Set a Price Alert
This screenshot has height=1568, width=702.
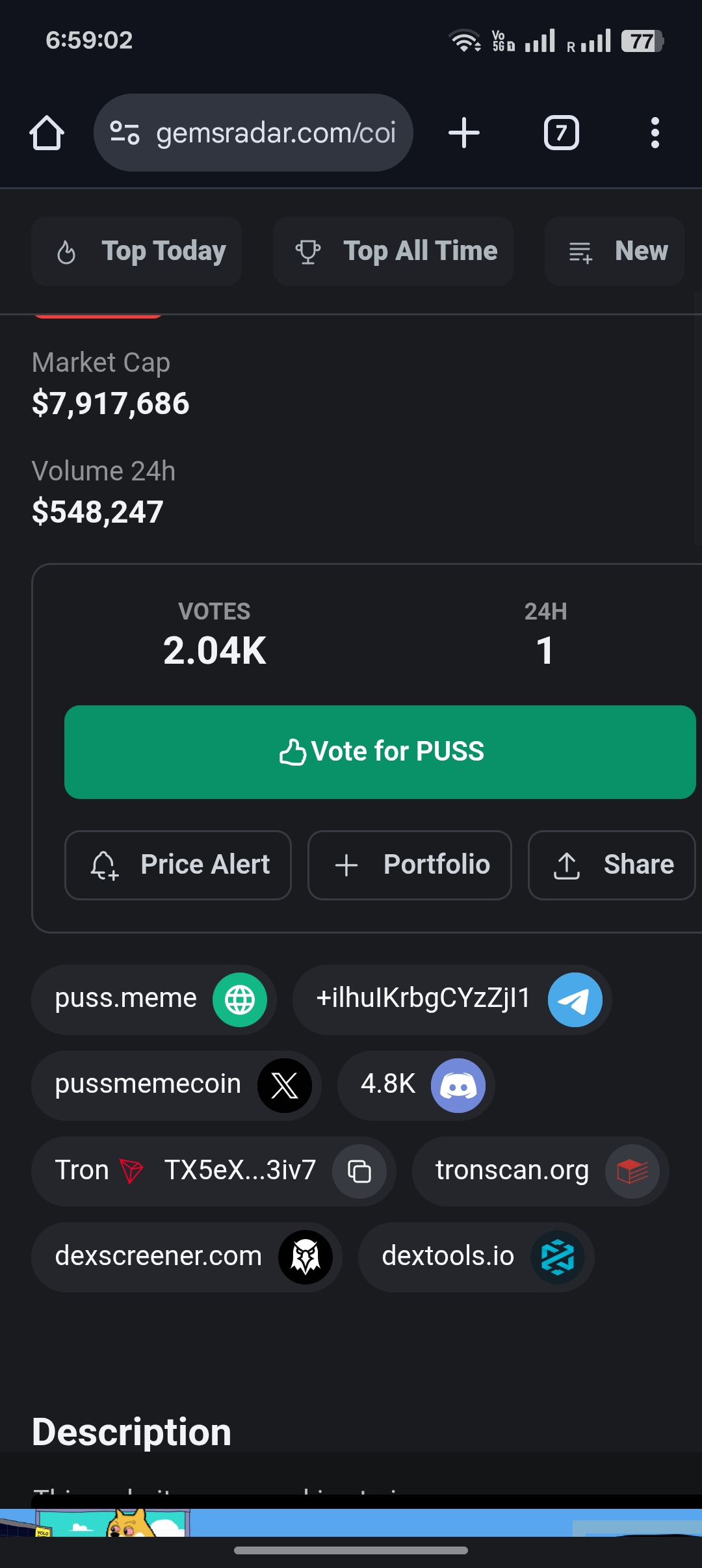pyautogui.click(x=178, y=865)
